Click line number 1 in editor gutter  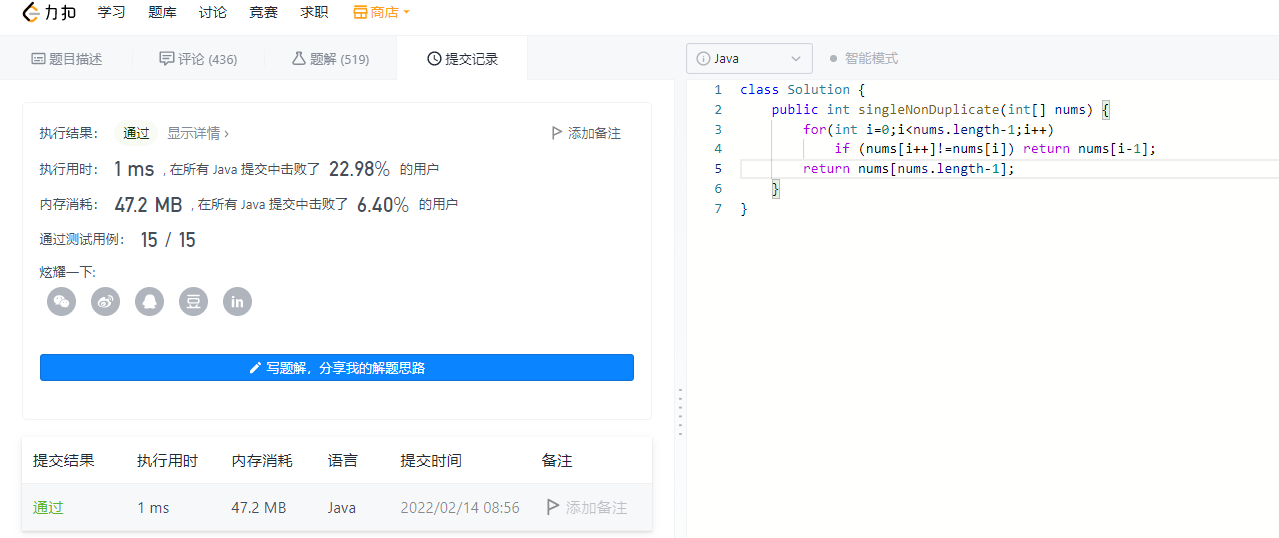point(717,89)
